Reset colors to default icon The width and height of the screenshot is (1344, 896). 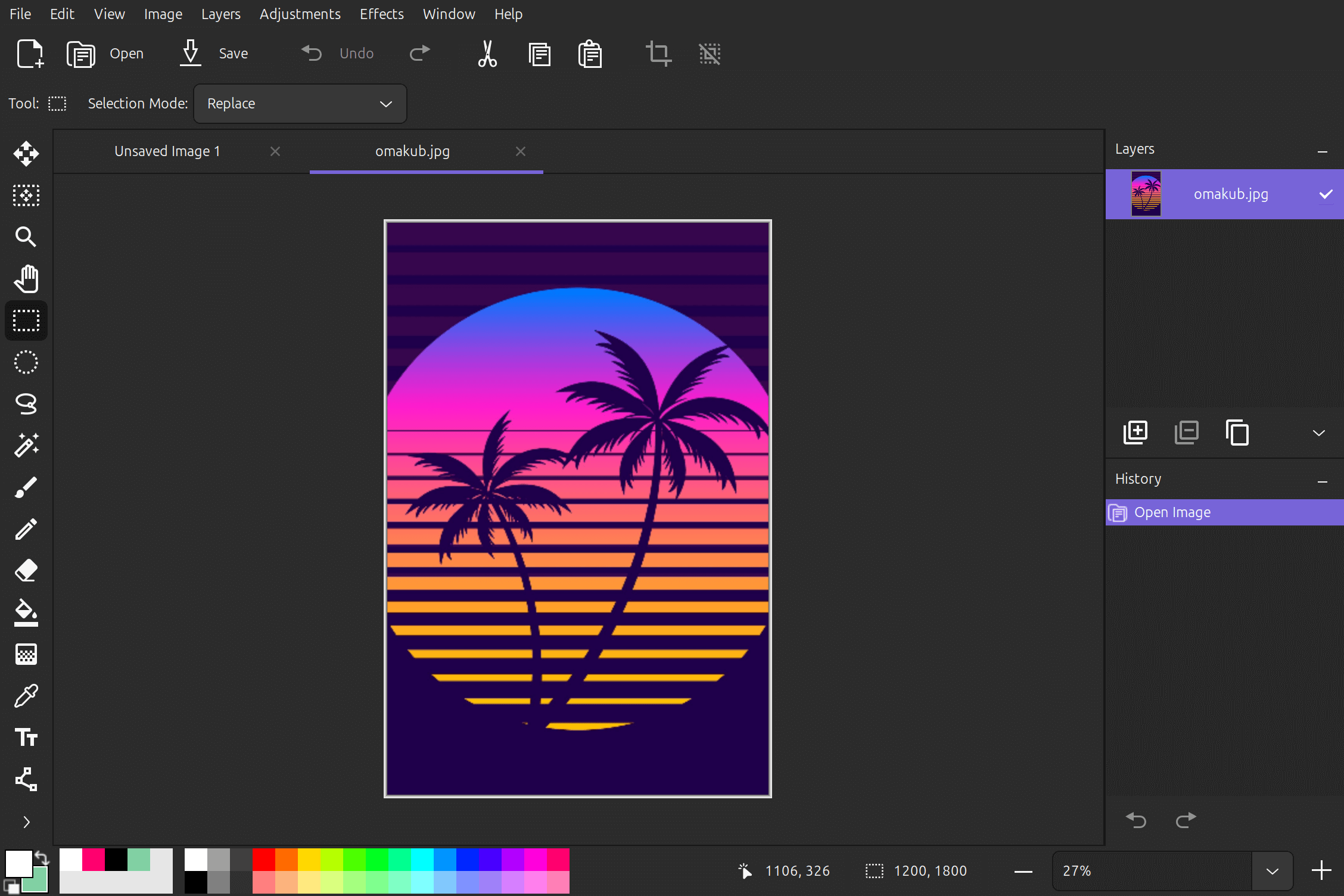click(11, 886)
